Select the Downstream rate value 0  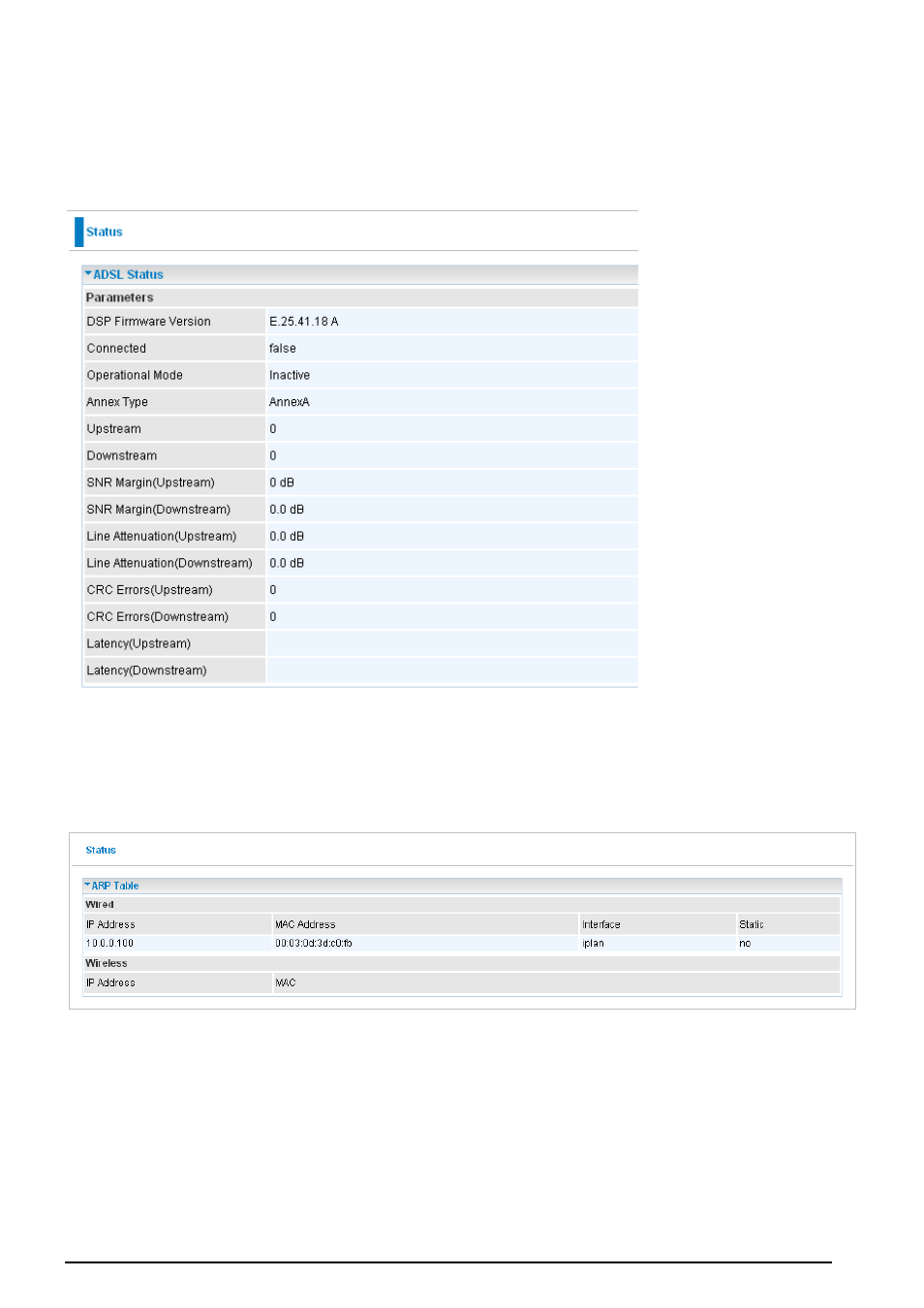(x=273, y=456)
